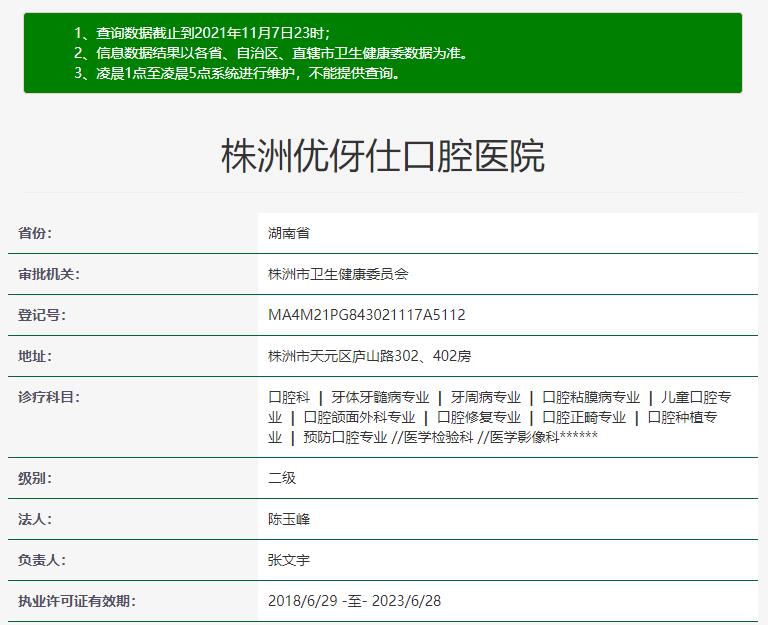This screenshot has height=625, width=768.
Task: Click 预防口腔专业 entry
Action: [345, 437]
